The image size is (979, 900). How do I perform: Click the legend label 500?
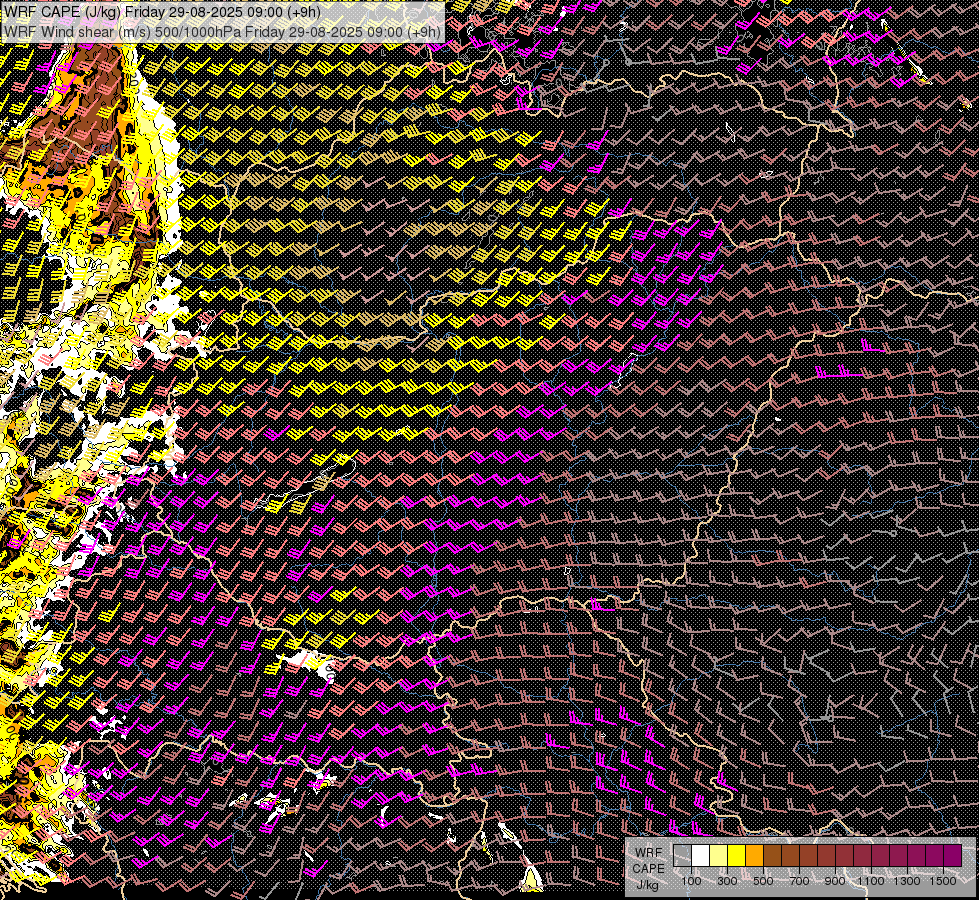pos(763,881)
